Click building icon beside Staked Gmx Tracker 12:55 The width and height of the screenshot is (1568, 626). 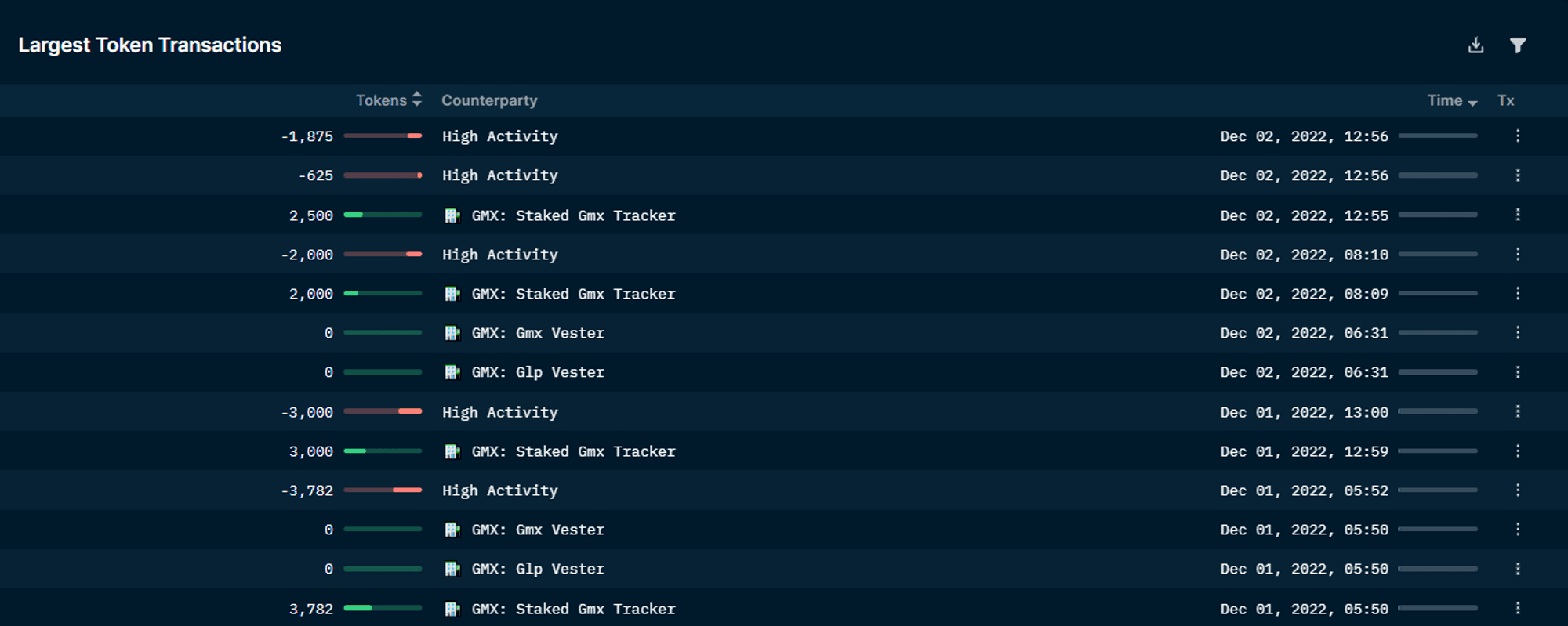click(x=452, y=215)
